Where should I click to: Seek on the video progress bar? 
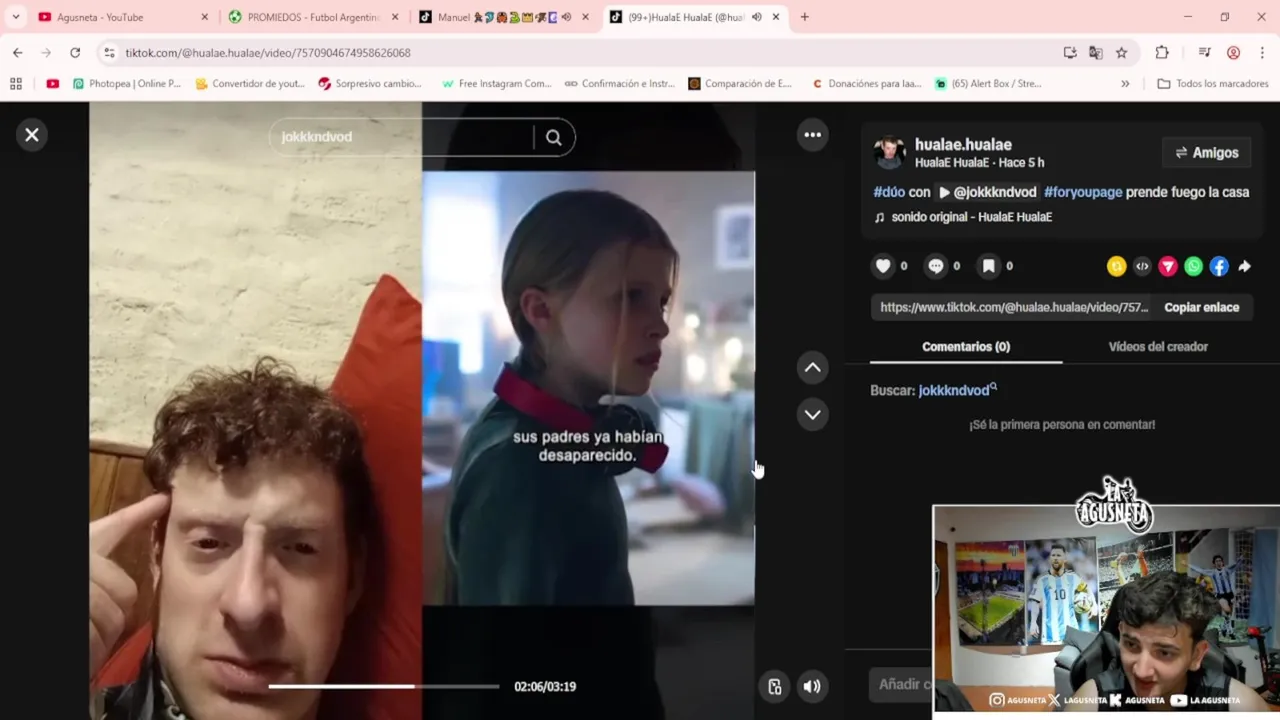click(x=384, y=686)
